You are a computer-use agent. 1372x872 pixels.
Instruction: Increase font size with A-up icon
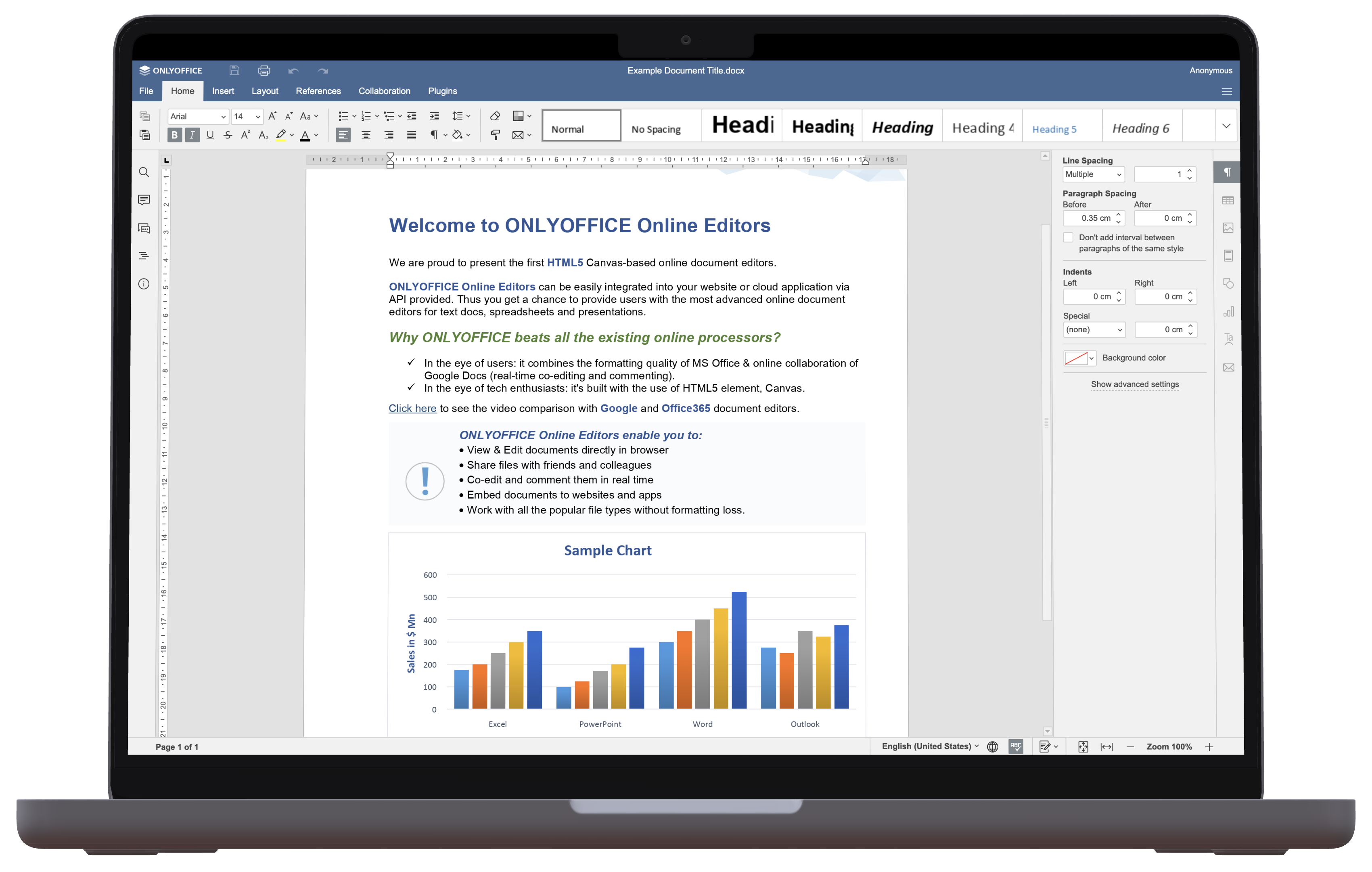coord(273,116)
